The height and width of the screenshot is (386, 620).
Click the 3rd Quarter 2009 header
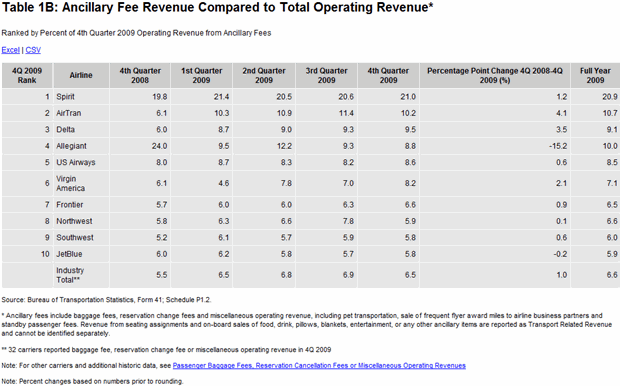[x=326, y=76]
